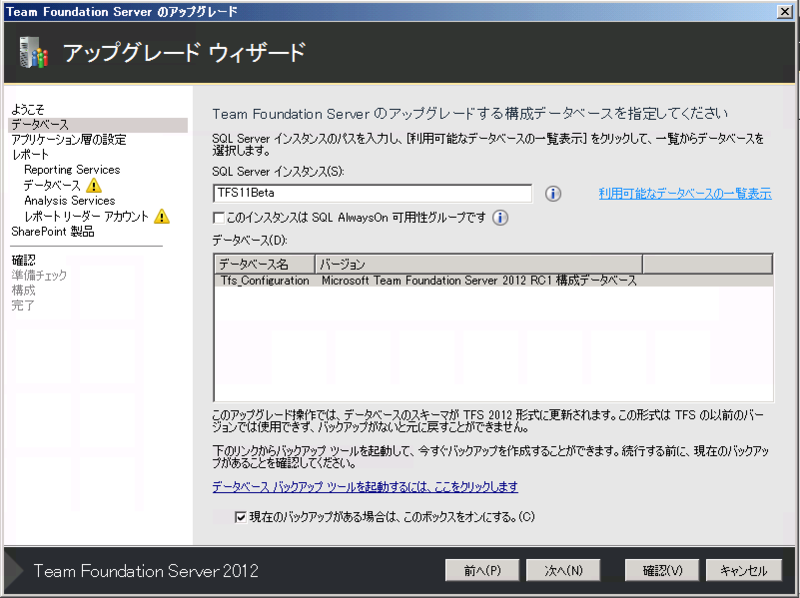
Task: Close the upgrade wizard window
Action: [785, 11]
